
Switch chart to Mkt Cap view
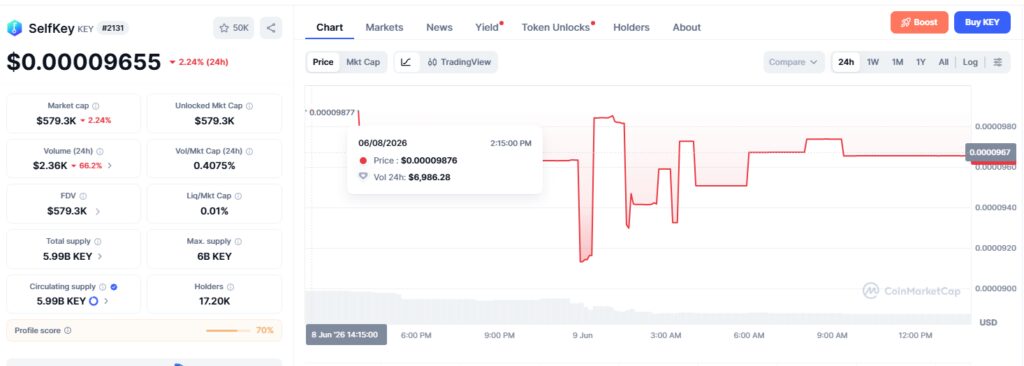(x=362, y=62)
